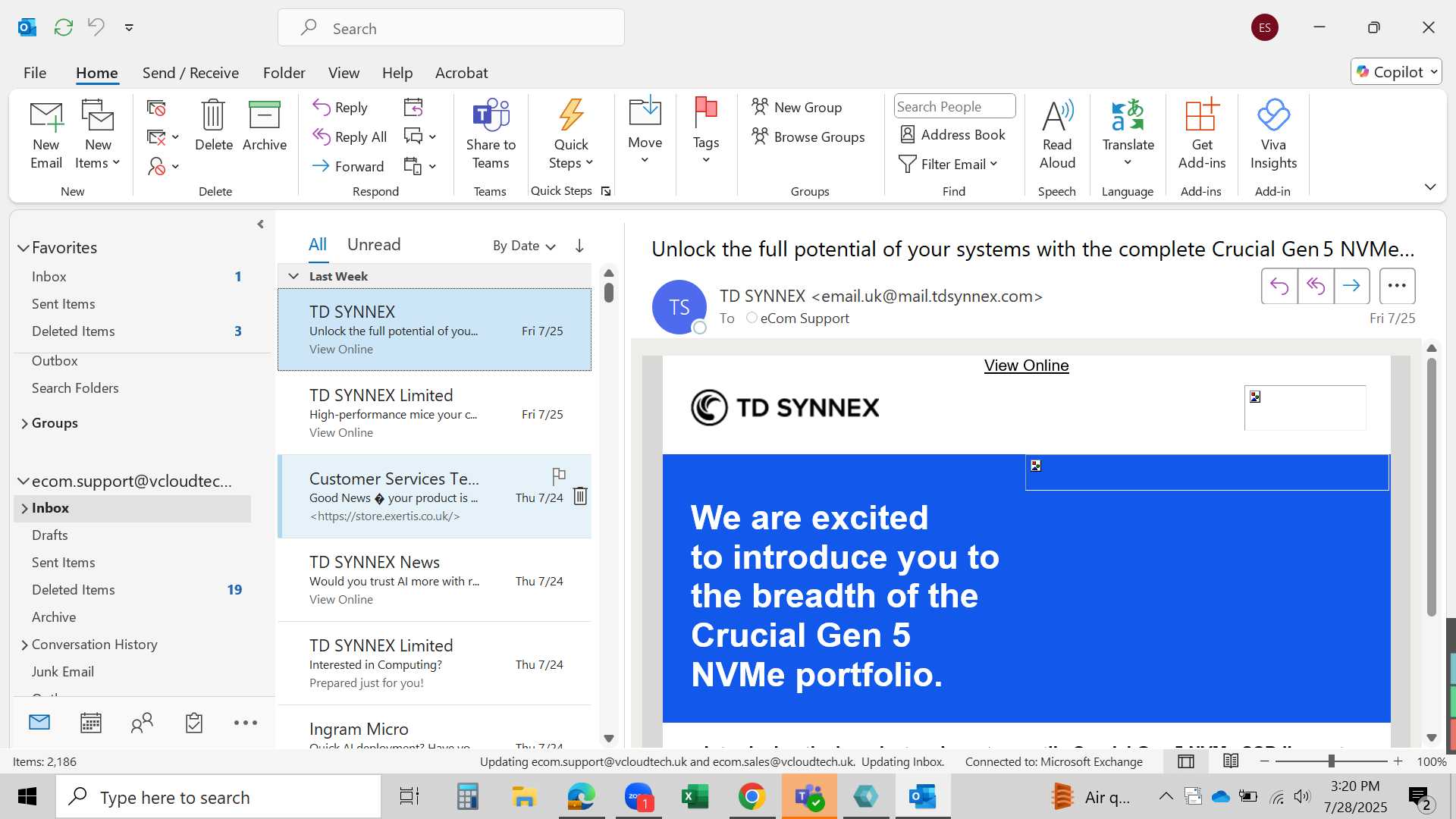Collapse the Favorites section
This screenshot has width=1456, height=819.
point(24,248)
